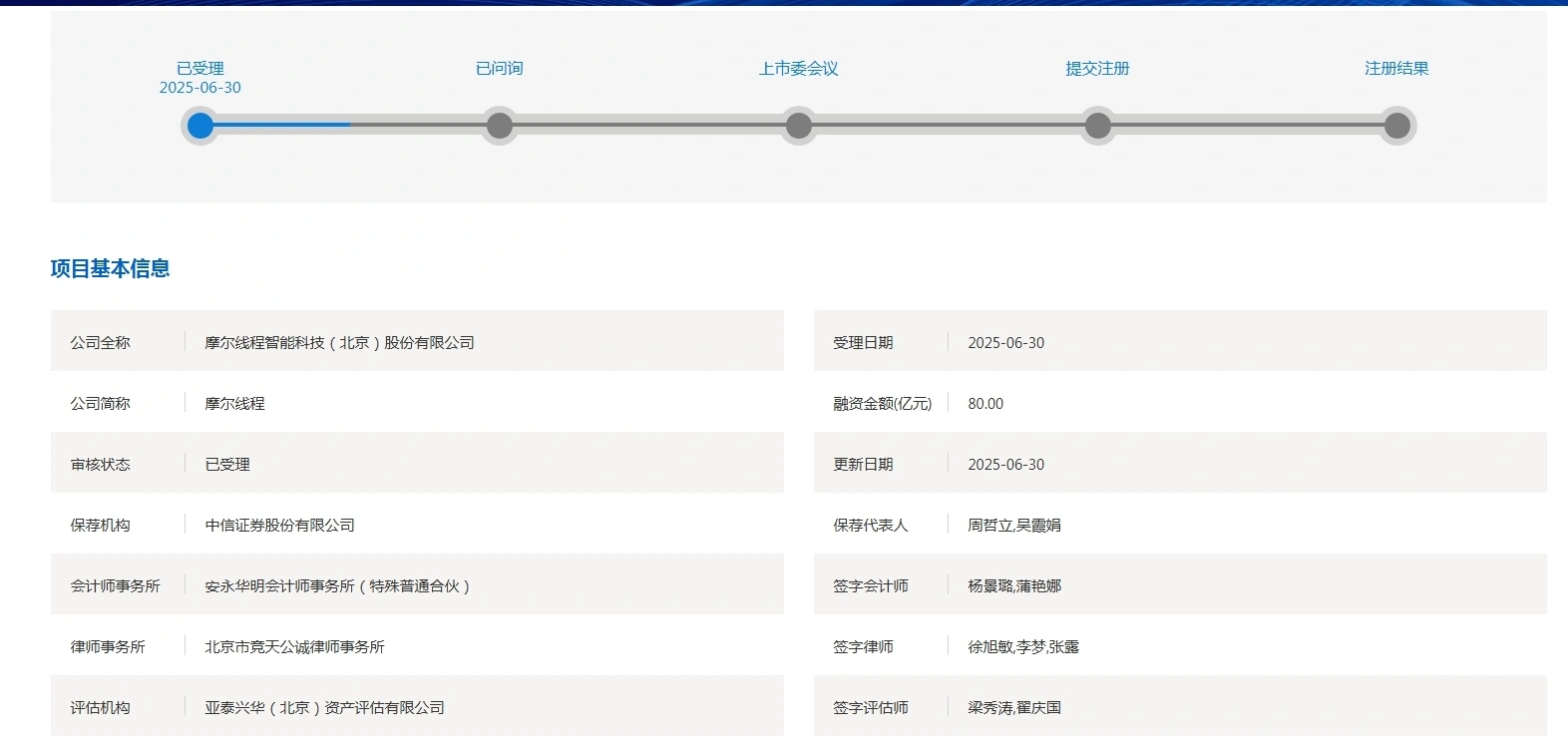Click accounting firm 安永华明会计师事务所（特殊普通合伙）
1568x744 pixels.
coord(337,585)
